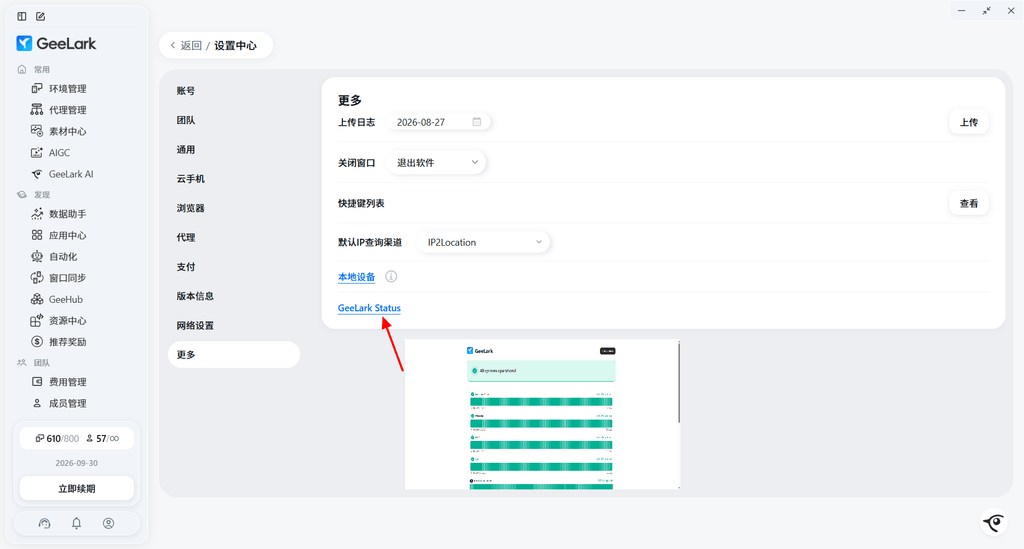
Task: Click the GeeLark logo
Action: coord(56,44)
